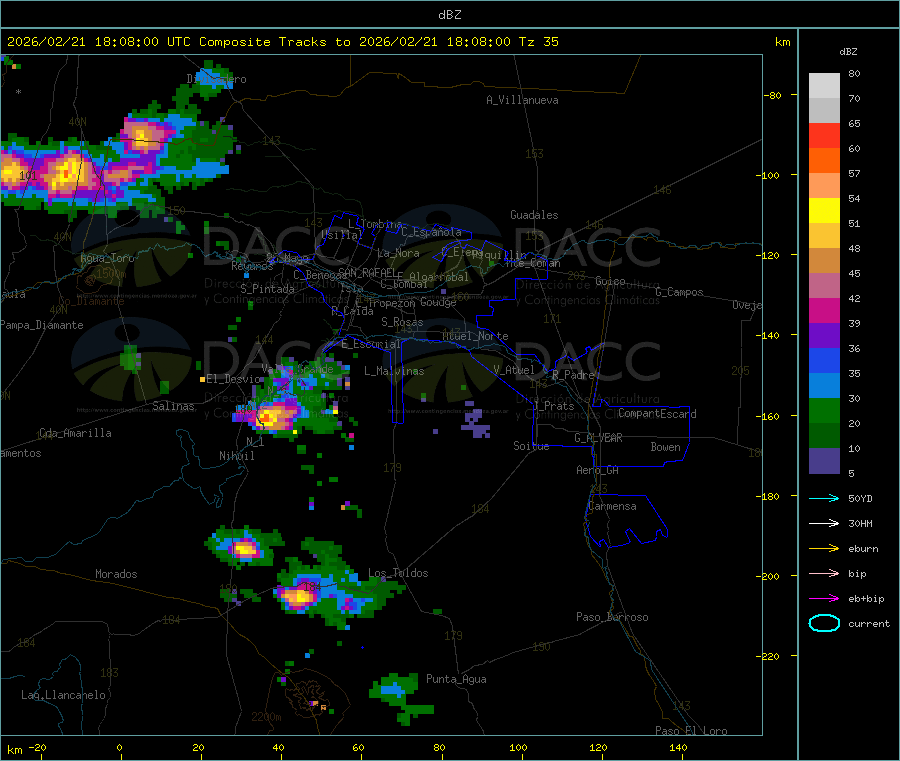Click the 'Soitue' map label
This screenshot has width=900, height=761.
coord(531,446)
